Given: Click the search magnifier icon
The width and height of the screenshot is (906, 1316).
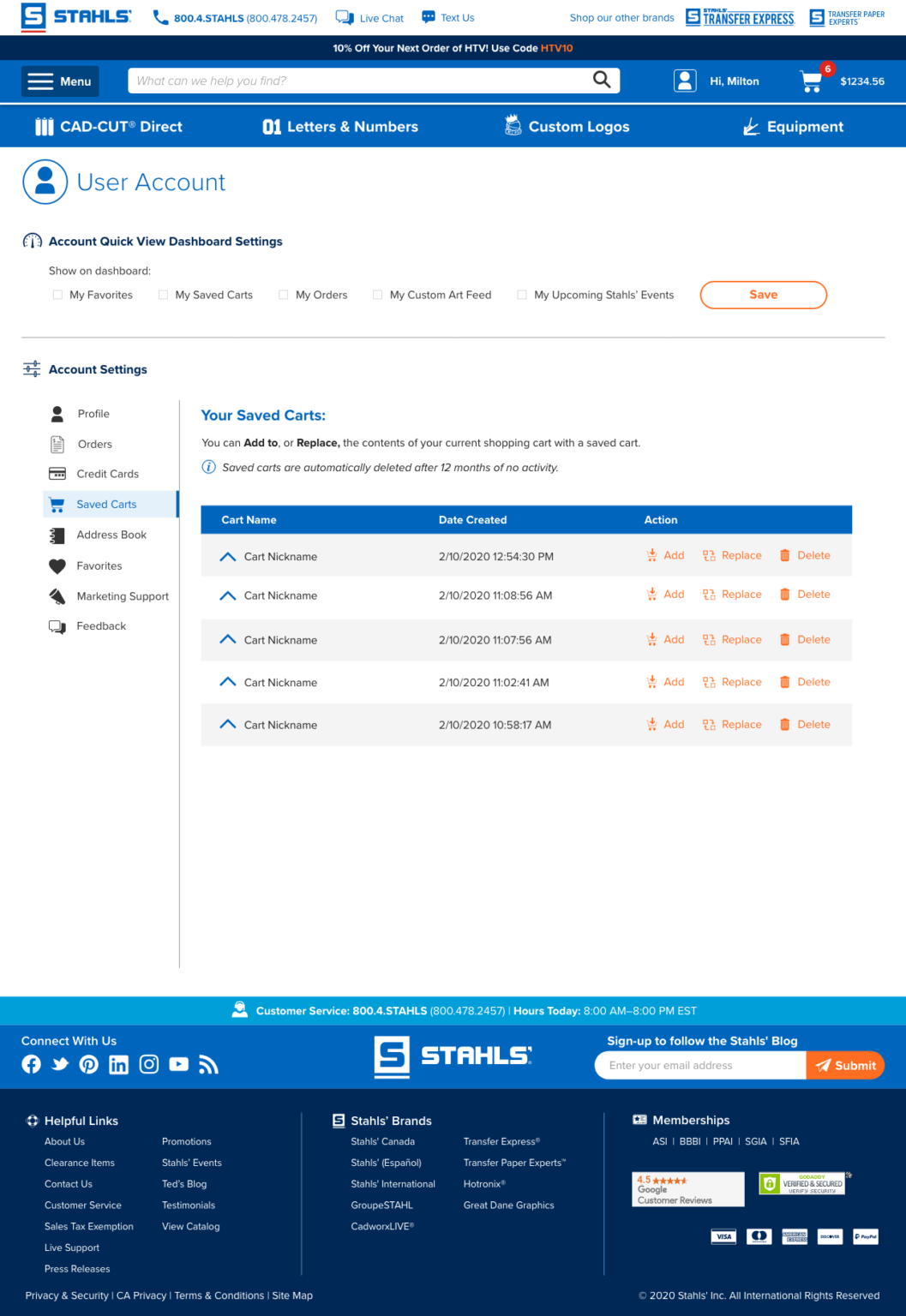Looking at the screenshot, I should click(x=602, y=81).
